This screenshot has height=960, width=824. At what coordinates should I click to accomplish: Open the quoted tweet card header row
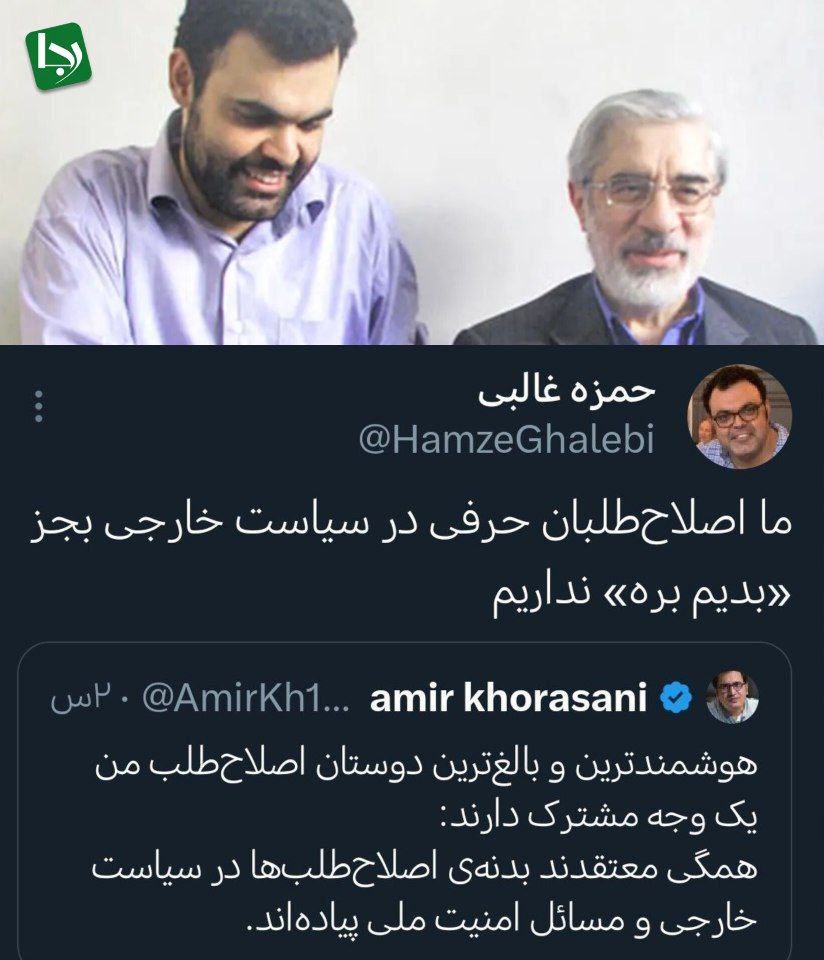[405, 698]
